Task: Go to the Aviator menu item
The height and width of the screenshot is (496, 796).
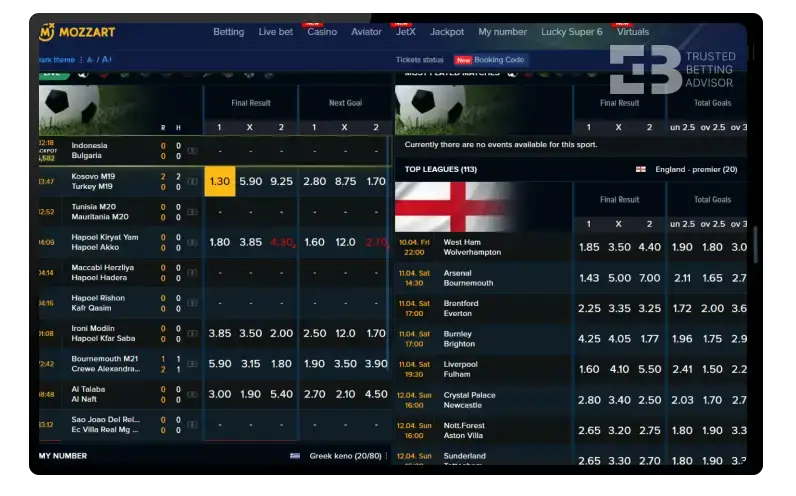Action: [x=366, y=32]
